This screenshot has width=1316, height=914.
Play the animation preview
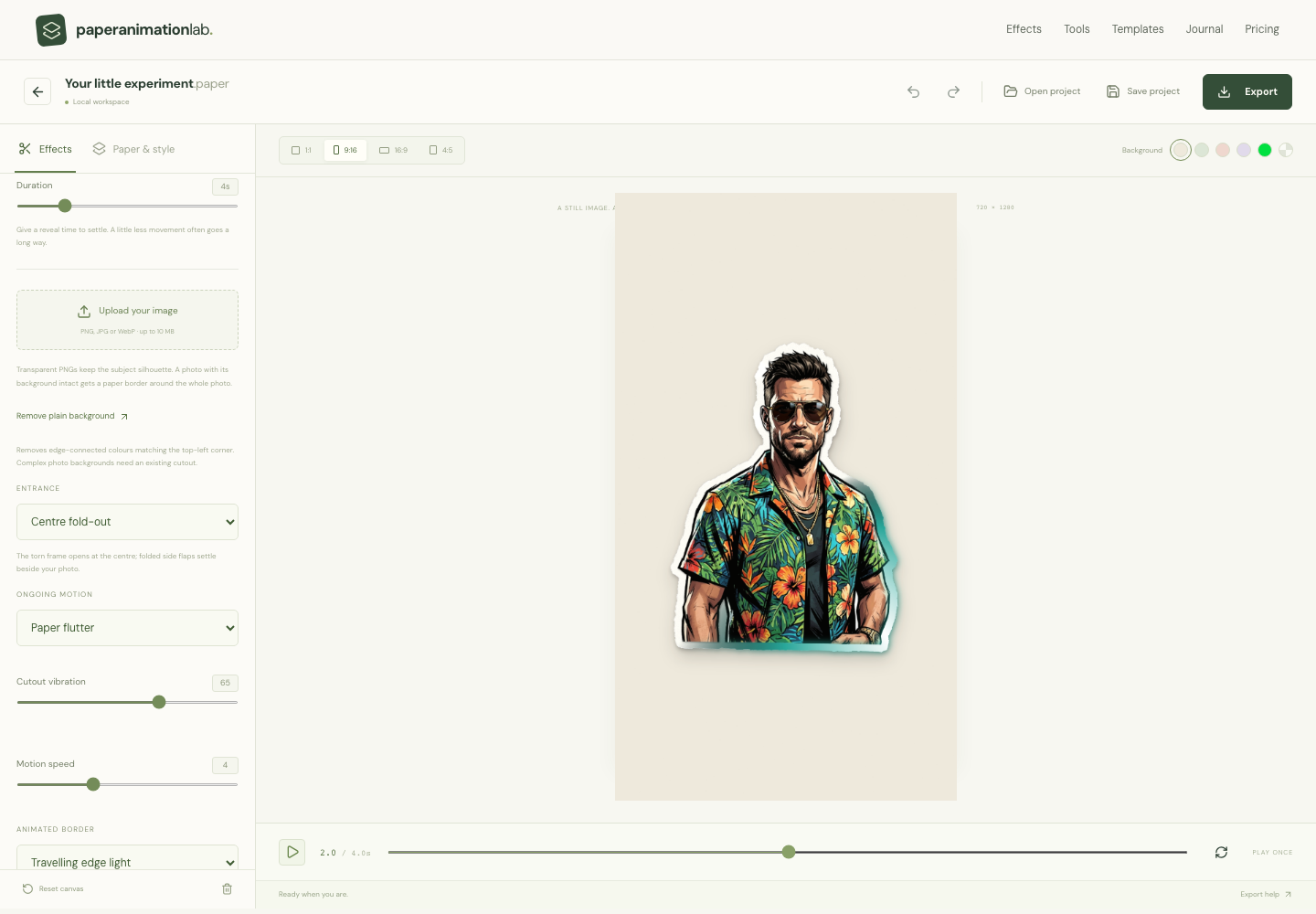click(292, 852)
